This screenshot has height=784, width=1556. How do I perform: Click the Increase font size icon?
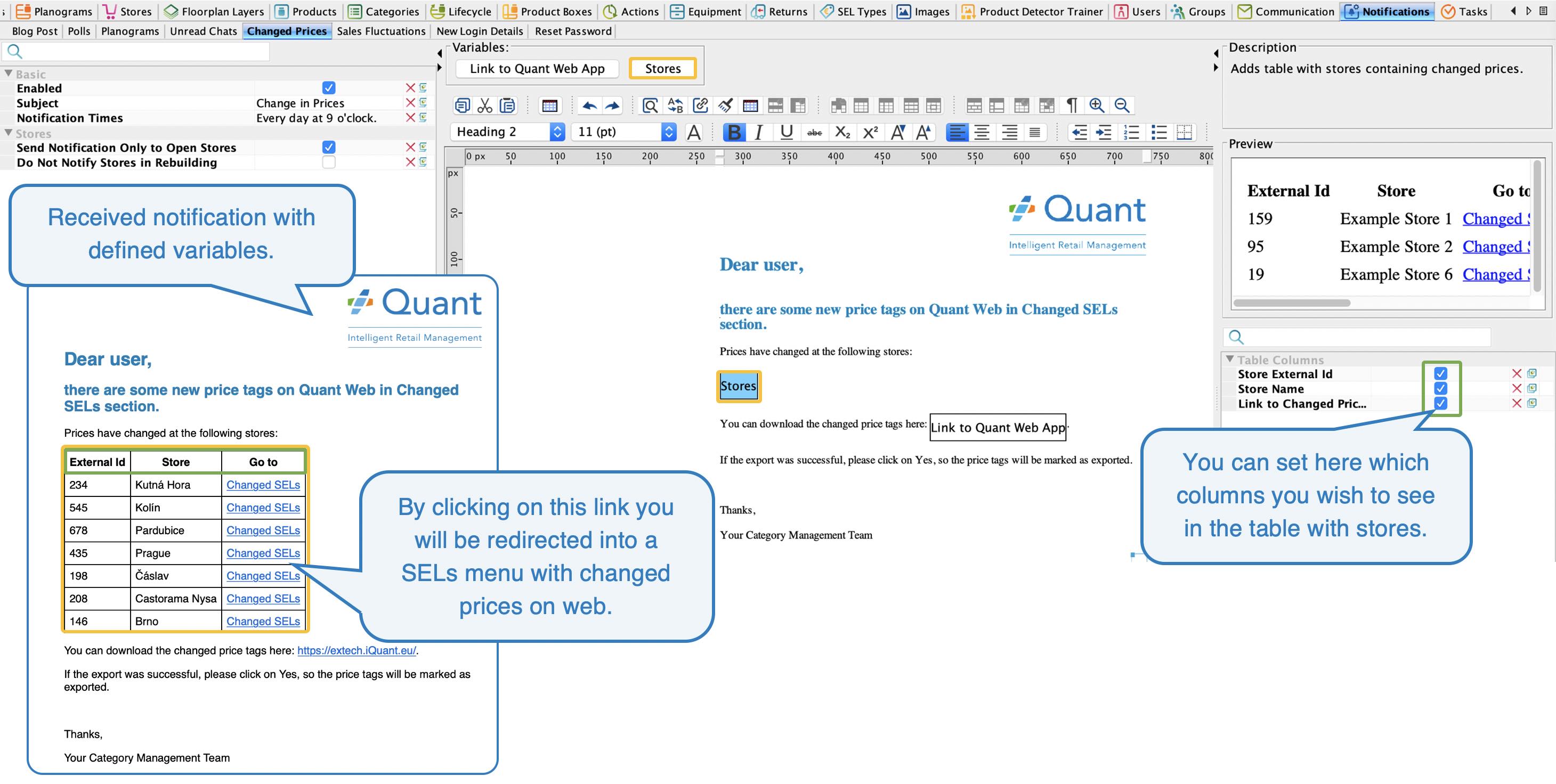(924, 132)
